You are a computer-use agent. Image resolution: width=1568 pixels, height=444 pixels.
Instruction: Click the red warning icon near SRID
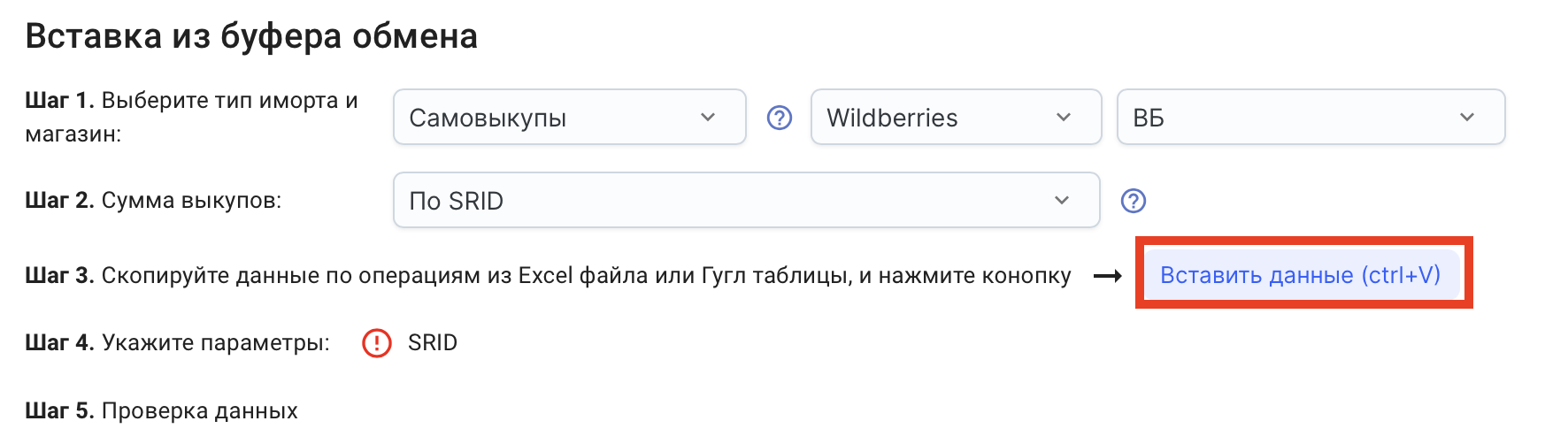pyautogui.click(x=377, y=343)
